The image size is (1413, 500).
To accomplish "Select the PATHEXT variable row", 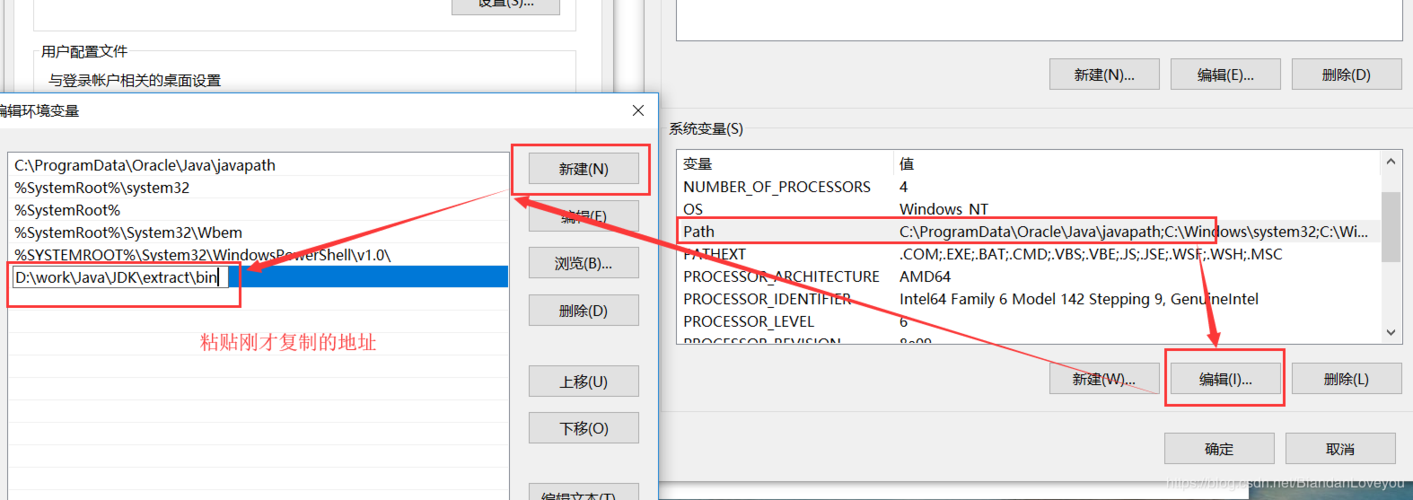I will (x=1028, y=254).
